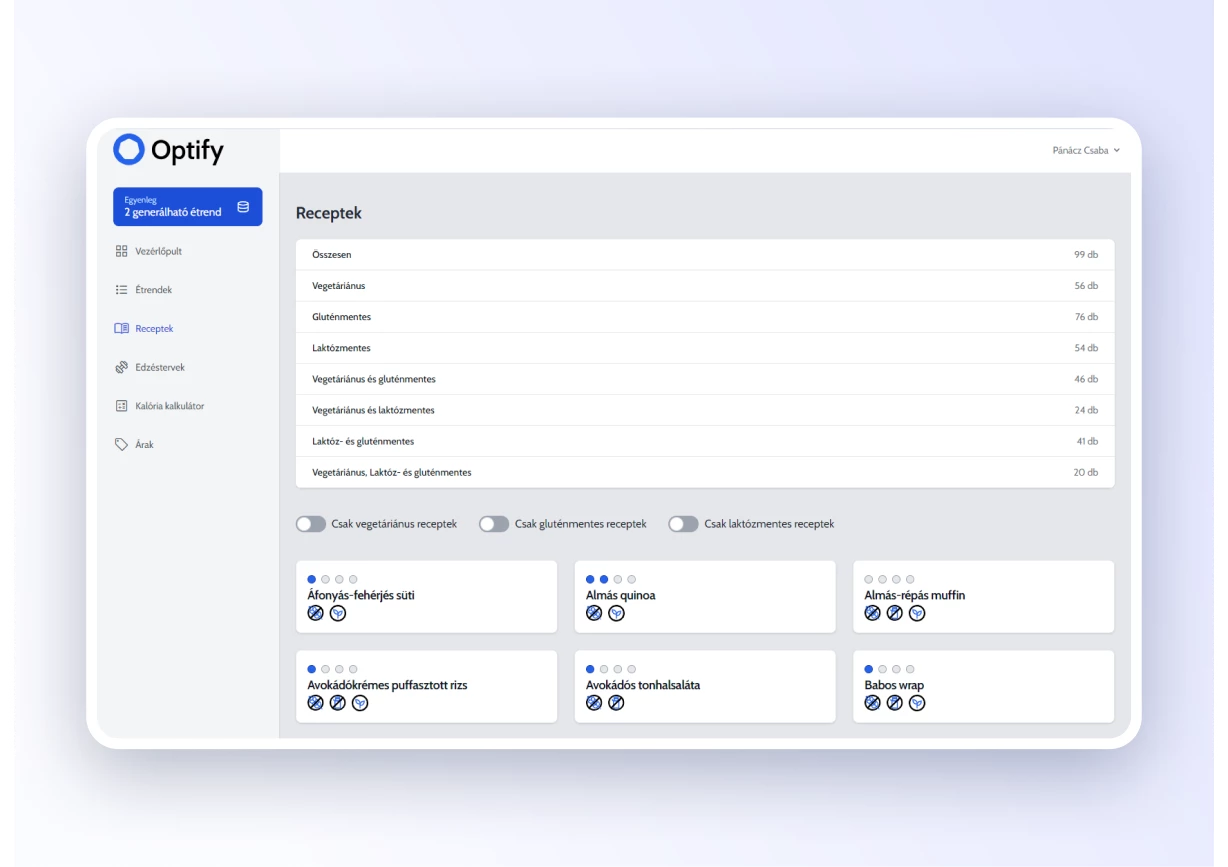Click the Kalória kalkulátor calculator icon

pyautogui.click(x=122, y=406)
